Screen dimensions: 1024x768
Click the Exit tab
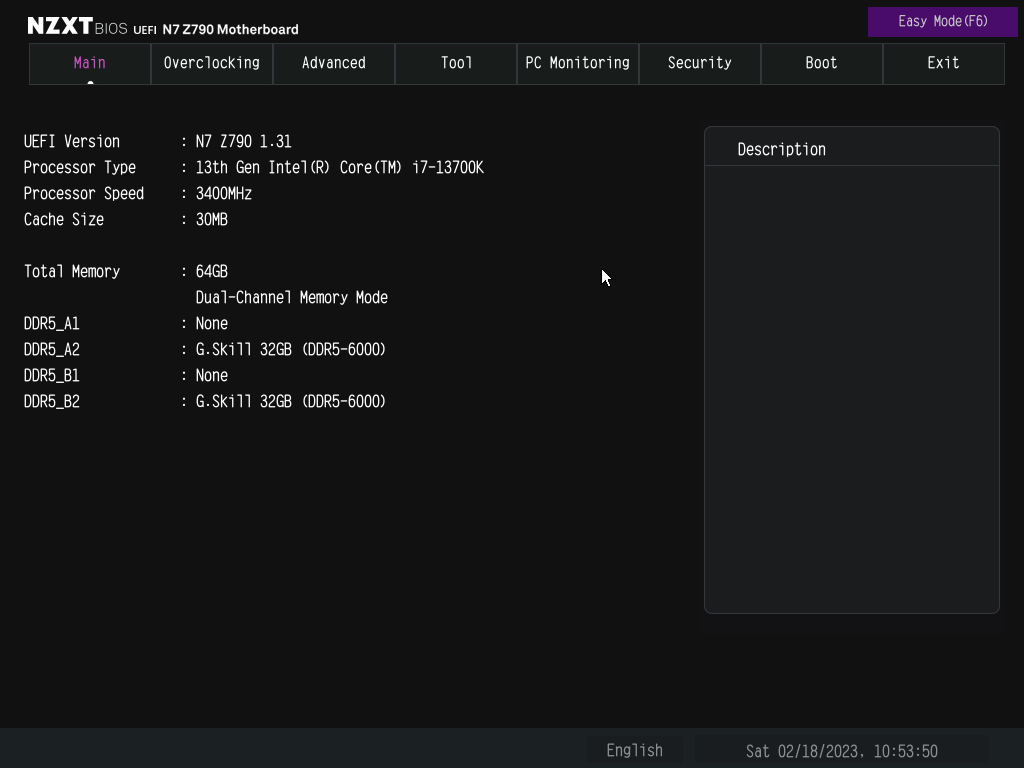(943, 63)
